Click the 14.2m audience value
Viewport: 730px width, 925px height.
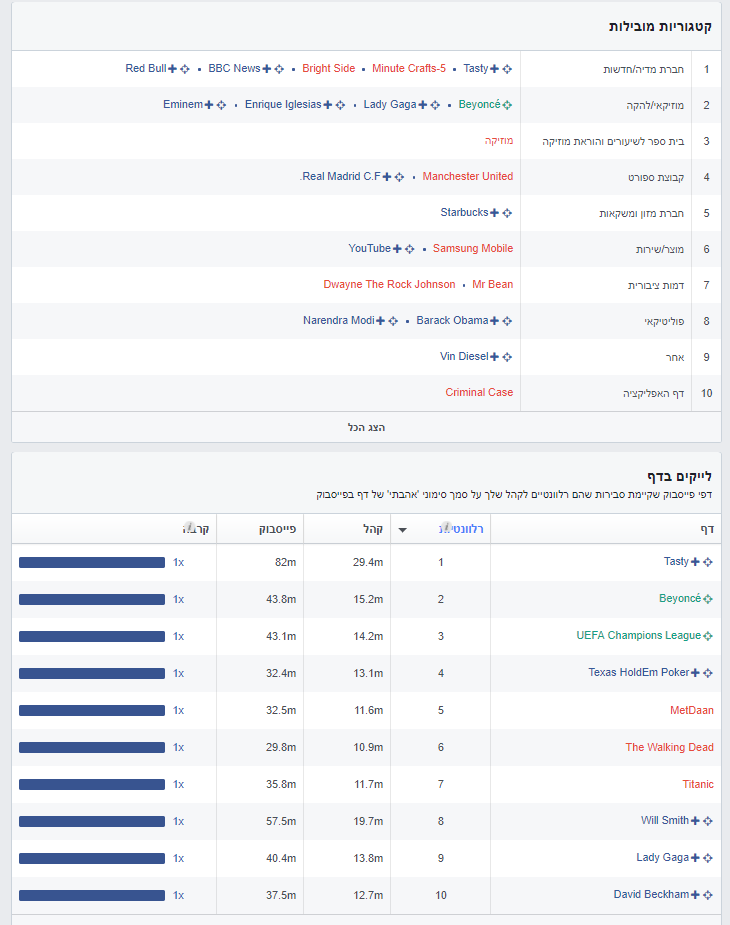pyautogui.click(x=368, y=636)
